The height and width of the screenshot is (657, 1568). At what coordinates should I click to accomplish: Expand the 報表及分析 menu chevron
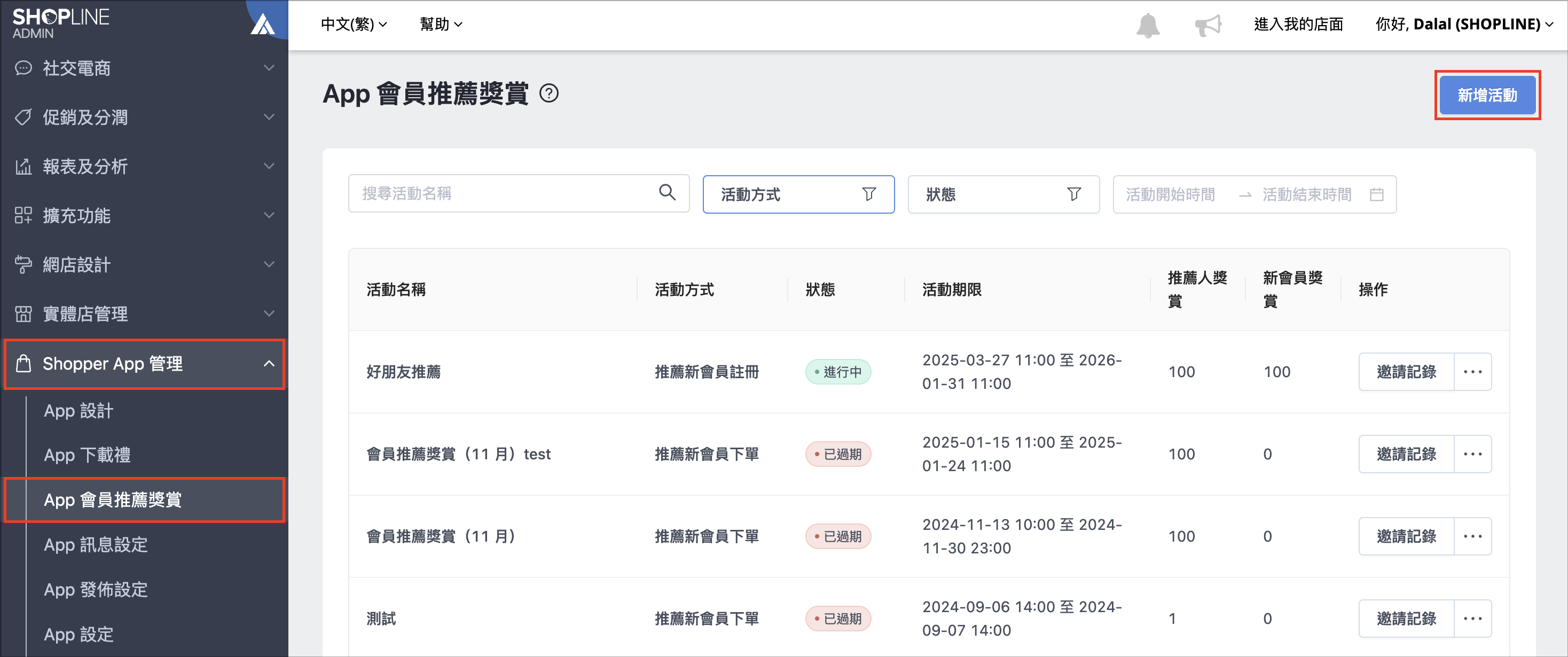pyautogui.click(x=269, y=166)
